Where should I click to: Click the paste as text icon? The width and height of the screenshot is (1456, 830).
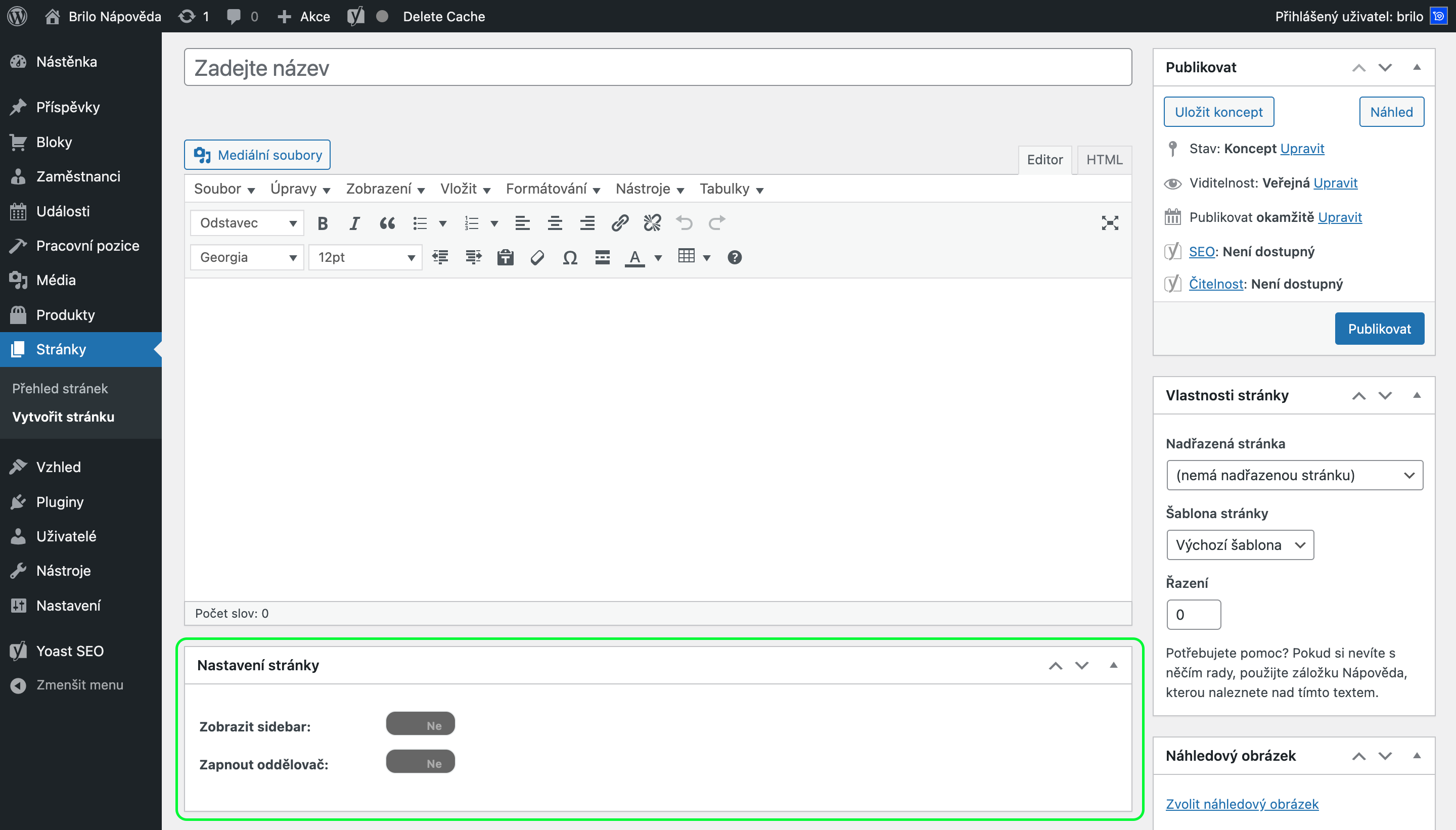click(x=505, y=258)
